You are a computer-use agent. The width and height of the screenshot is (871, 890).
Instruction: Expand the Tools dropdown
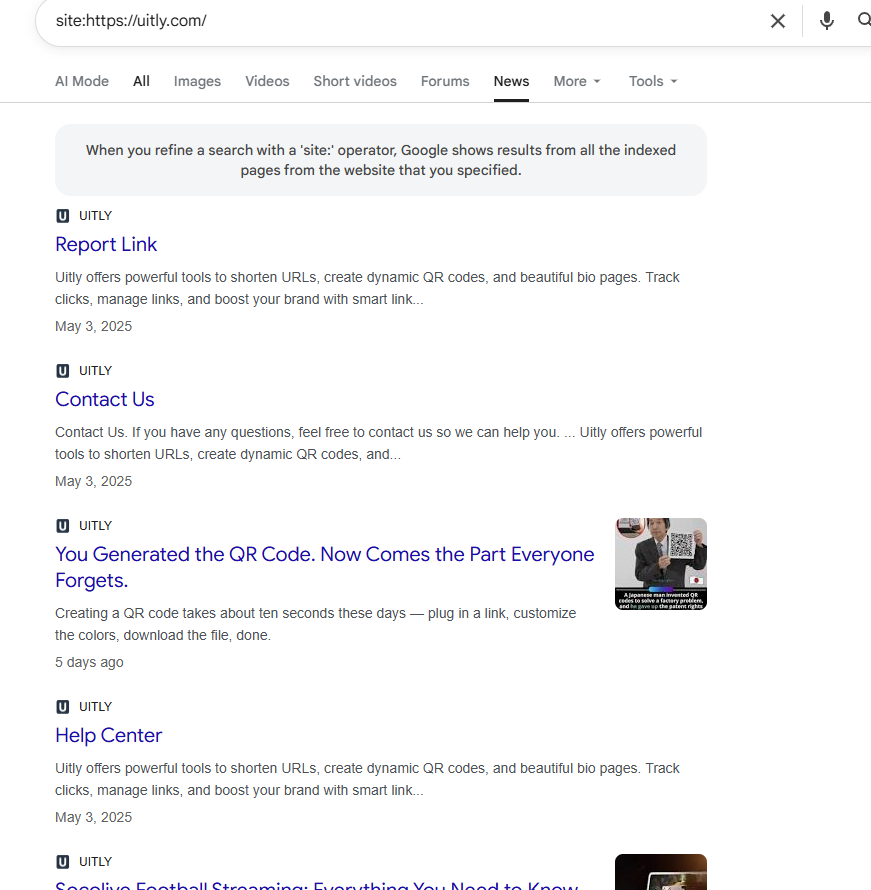[x=653, y=81]
